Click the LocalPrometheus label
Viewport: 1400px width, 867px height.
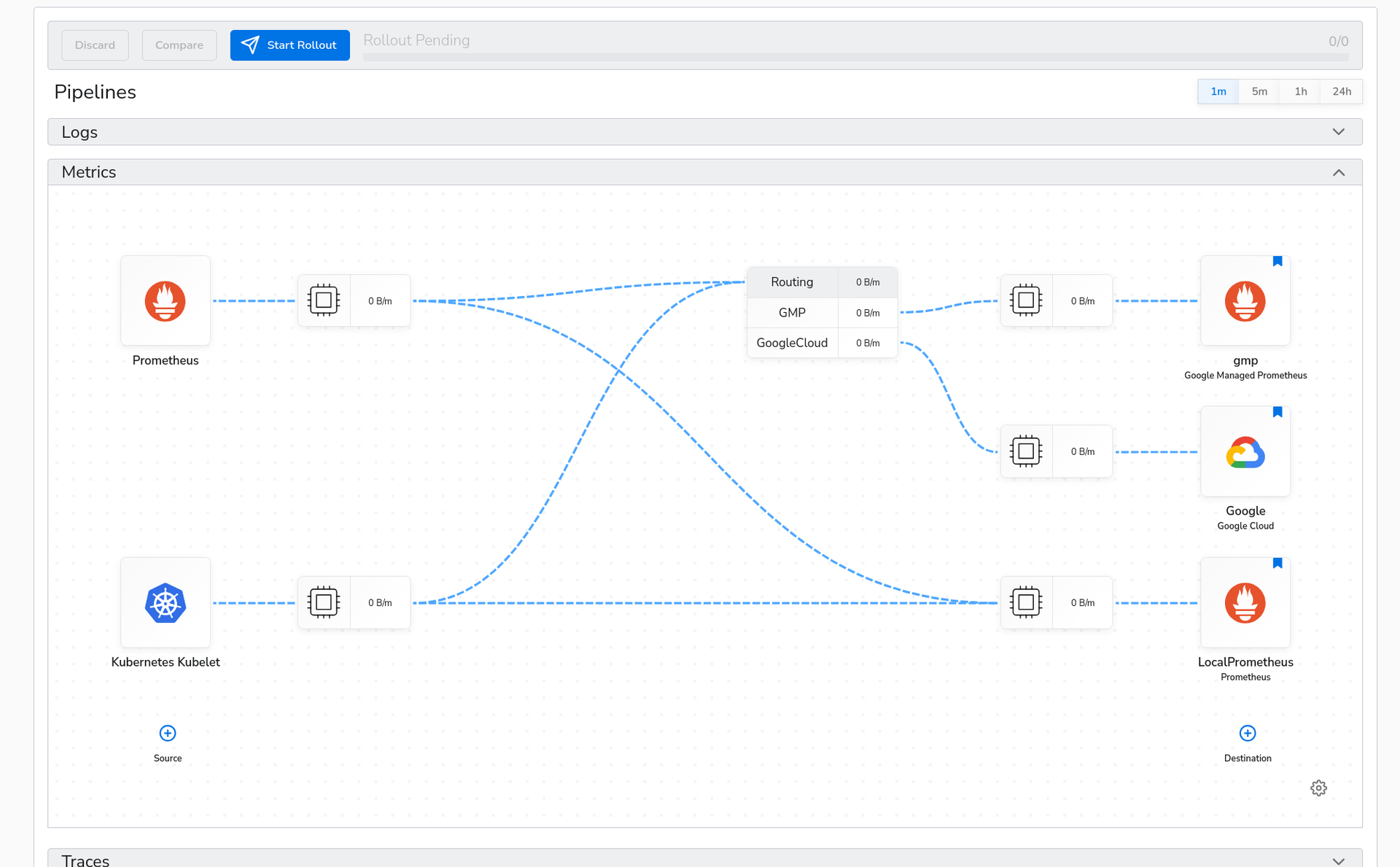tap(1245, 662)
